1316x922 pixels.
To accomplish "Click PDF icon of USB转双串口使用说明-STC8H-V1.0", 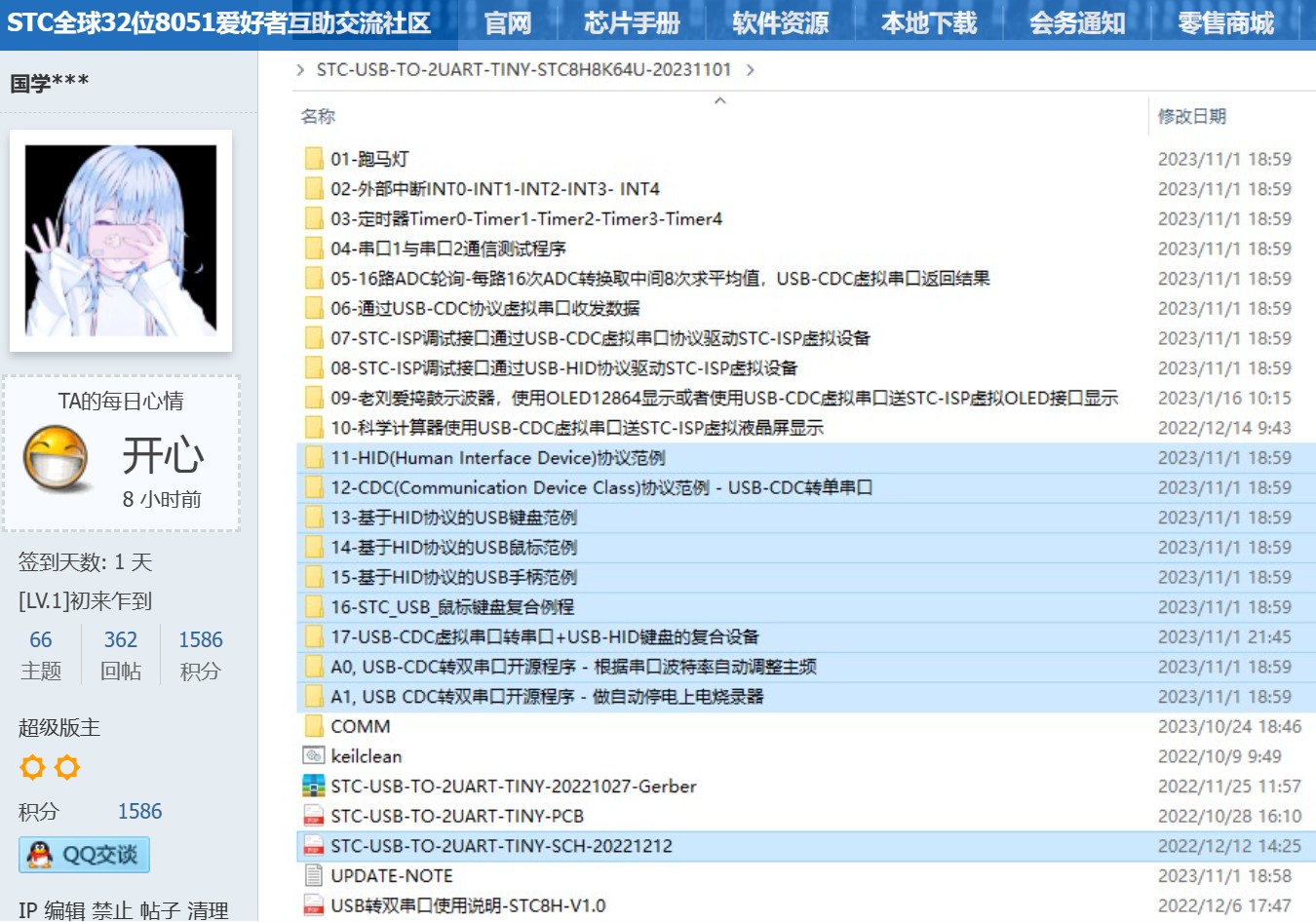I will [314, 906].
